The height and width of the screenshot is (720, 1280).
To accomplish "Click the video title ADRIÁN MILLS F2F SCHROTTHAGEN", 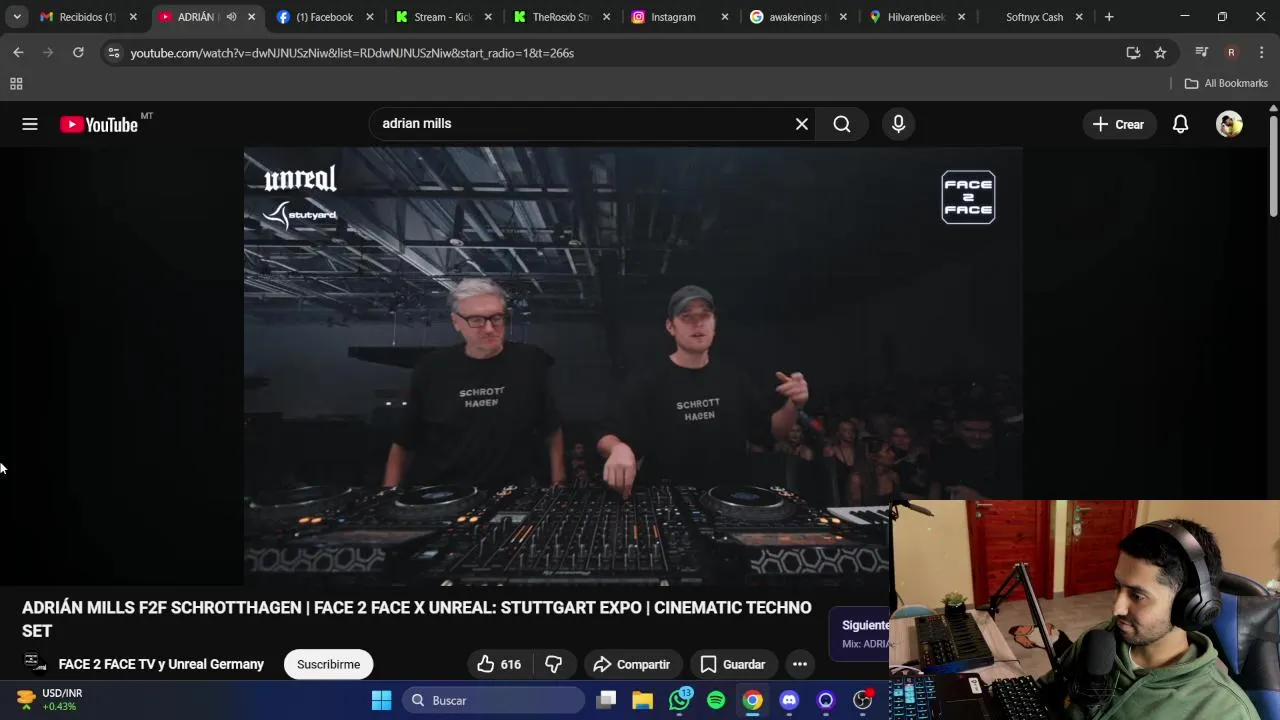I will [417, 619].
